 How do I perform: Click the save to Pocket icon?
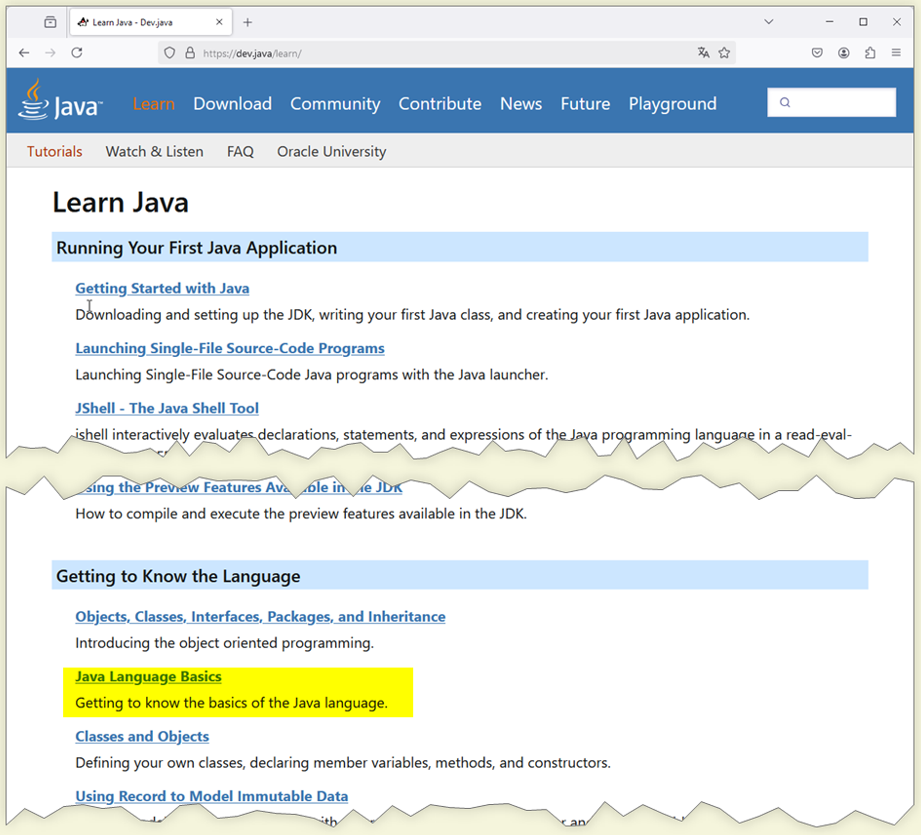coord(817,53)
